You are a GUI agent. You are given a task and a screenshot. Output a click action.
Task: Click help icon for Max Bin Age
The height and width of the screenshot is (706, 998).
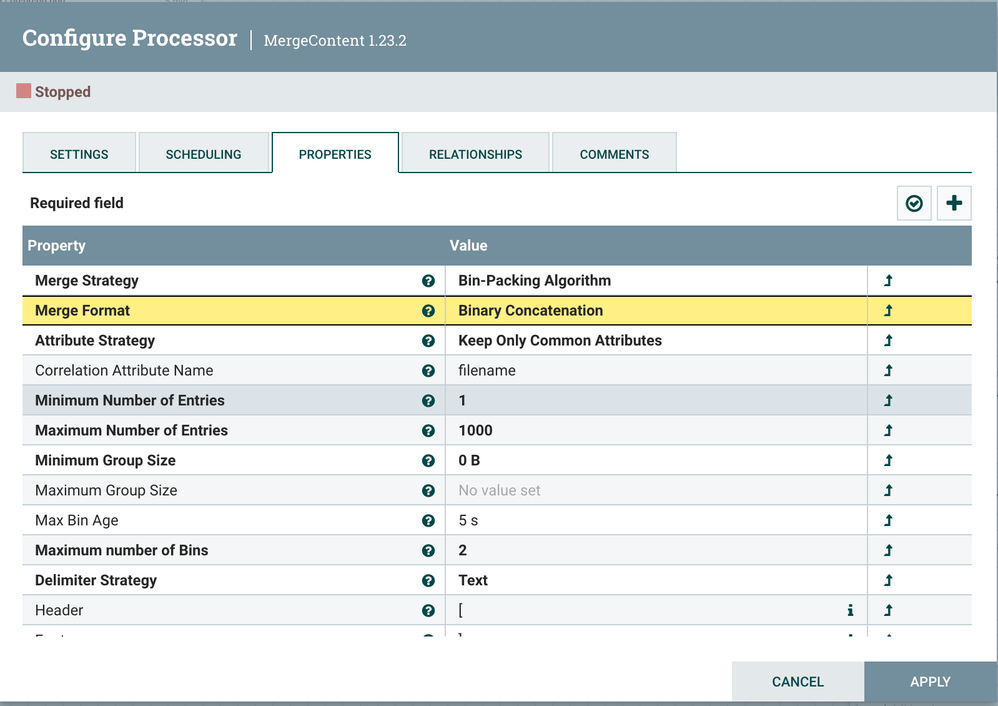point(429,521)
